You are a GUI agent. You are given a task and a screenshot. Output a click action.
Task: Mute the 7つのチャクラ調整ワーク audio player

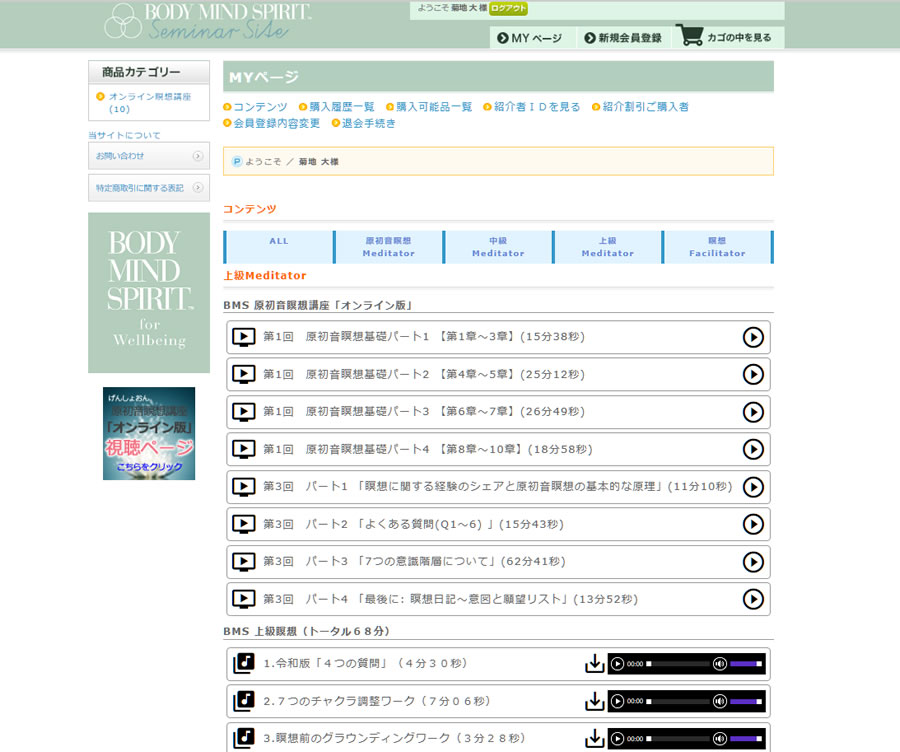(719, 701)
